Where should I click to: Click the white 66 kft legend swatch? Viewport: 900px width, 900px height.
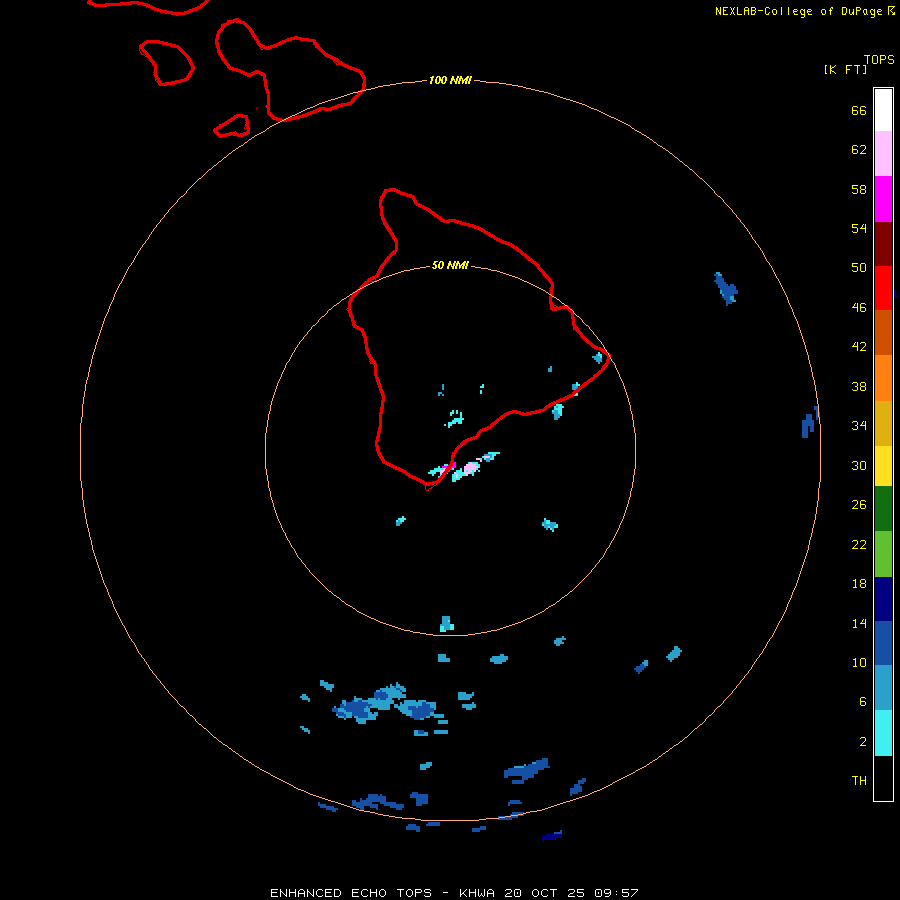pos(883,110)
